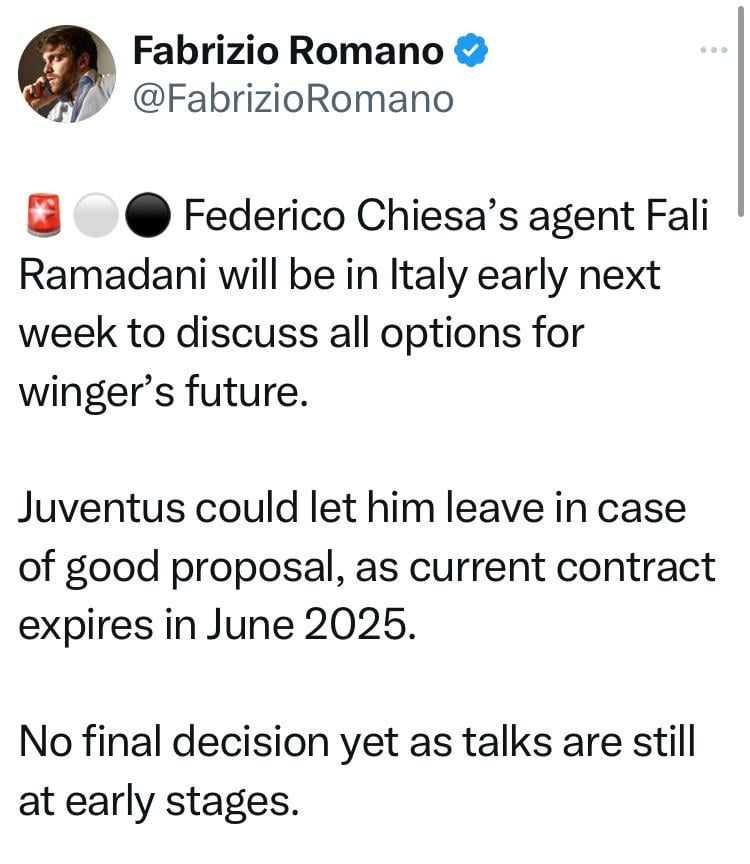Click the text "at early stages."
This screenshot has height=864, width=750.
coord(159,802)
